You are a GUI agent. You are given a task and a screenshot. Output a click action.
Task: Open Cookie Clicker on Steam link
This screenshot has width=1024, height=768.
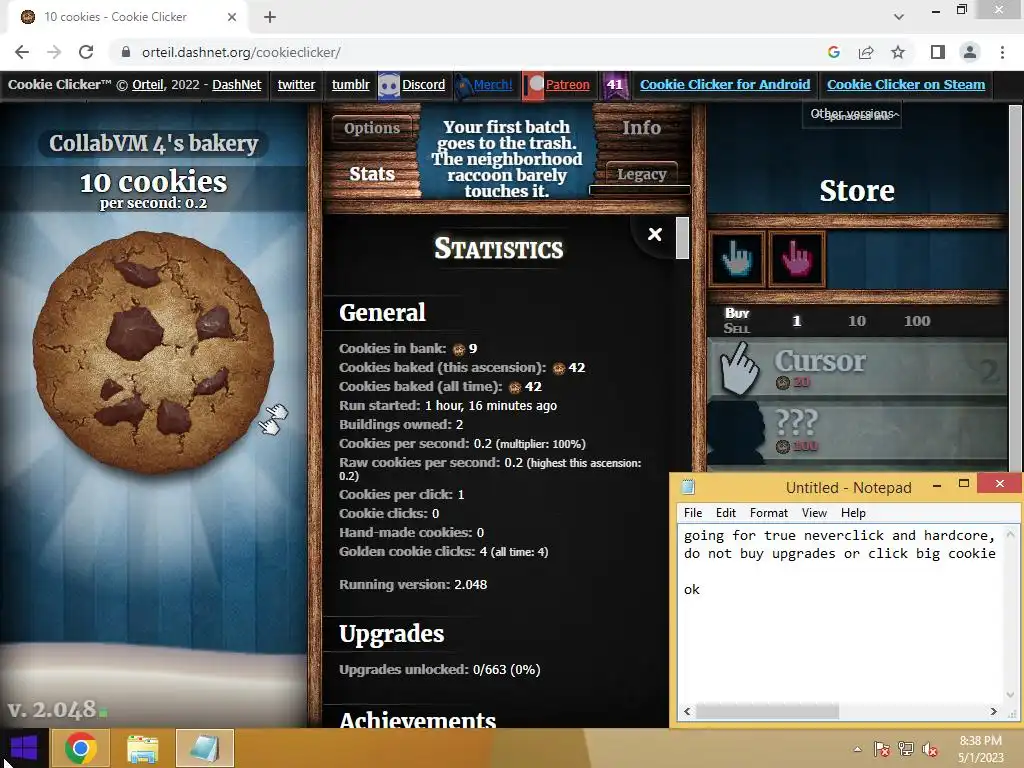(x=906, y=84)
